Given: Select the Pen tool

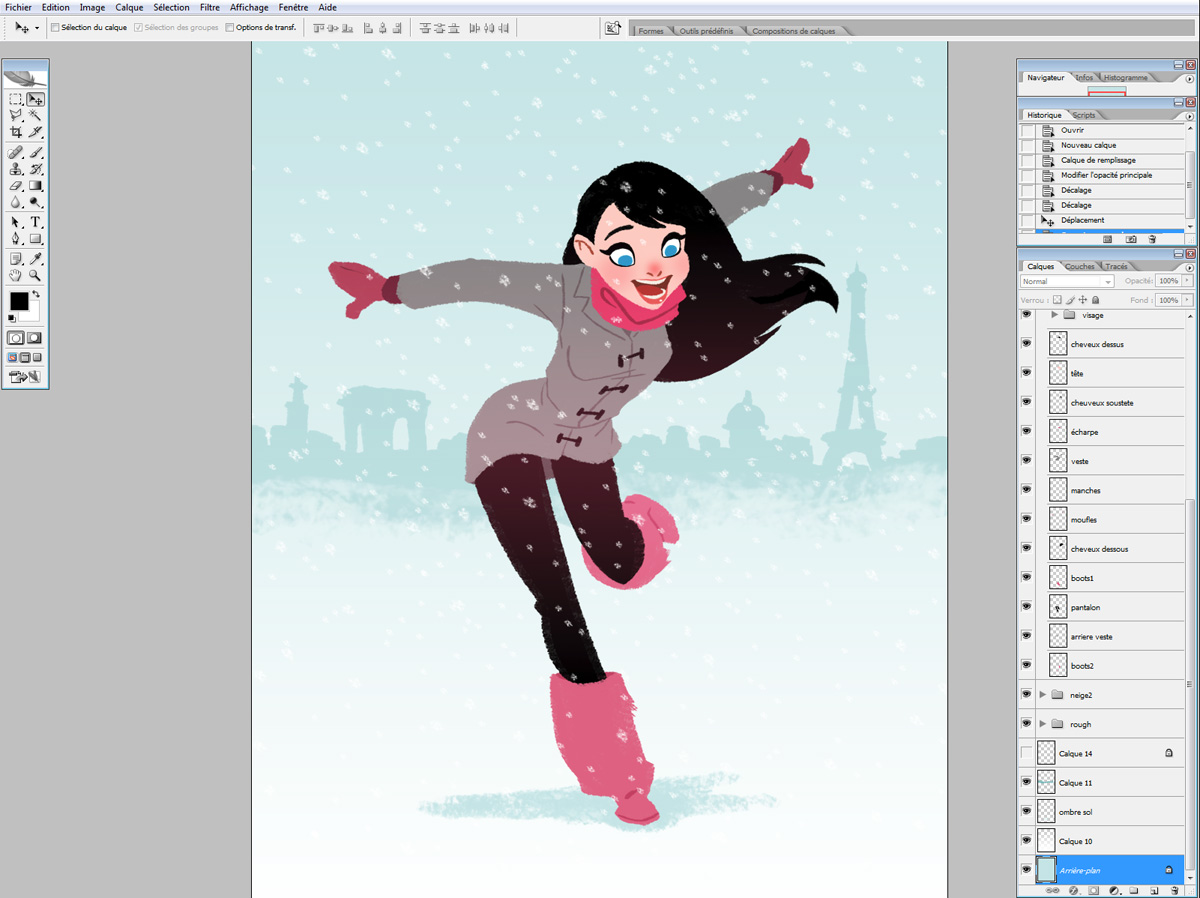Looking at the screenshot, I should point(16,239).
